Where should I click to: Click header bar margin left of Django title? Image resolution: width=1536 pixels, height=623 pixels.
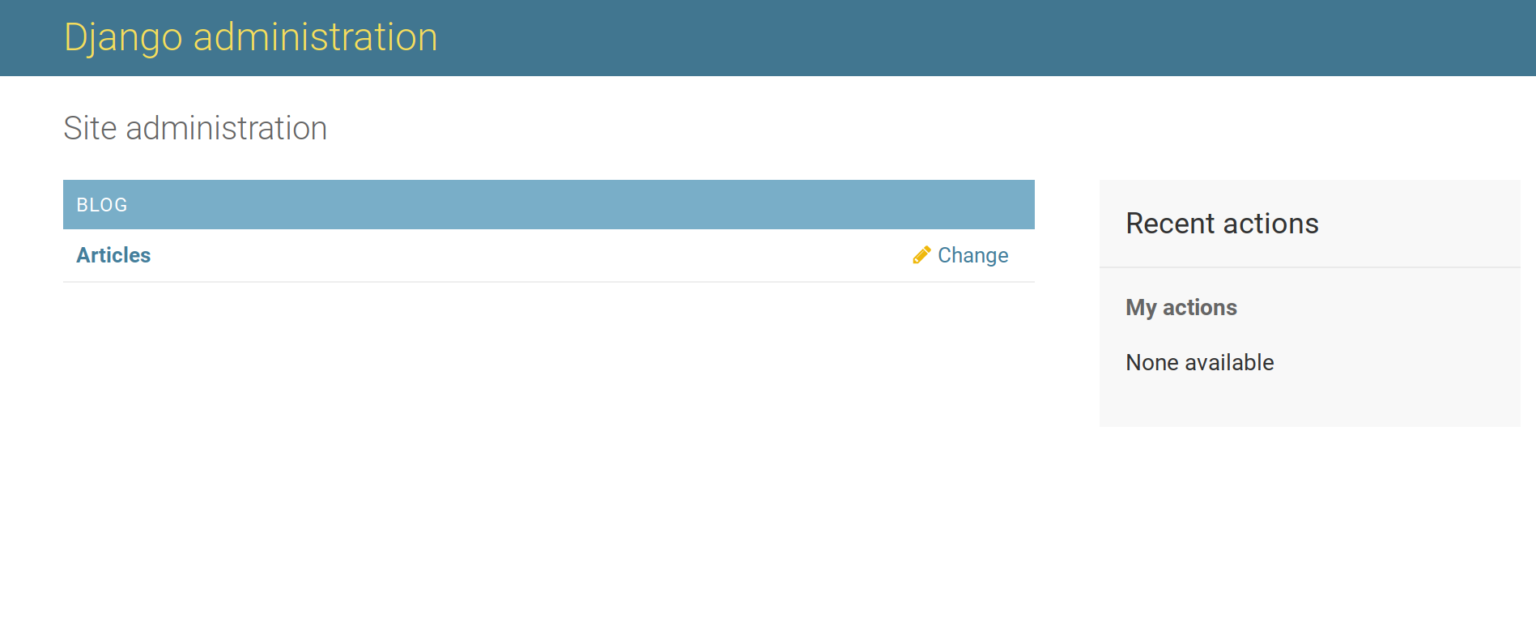30,37
